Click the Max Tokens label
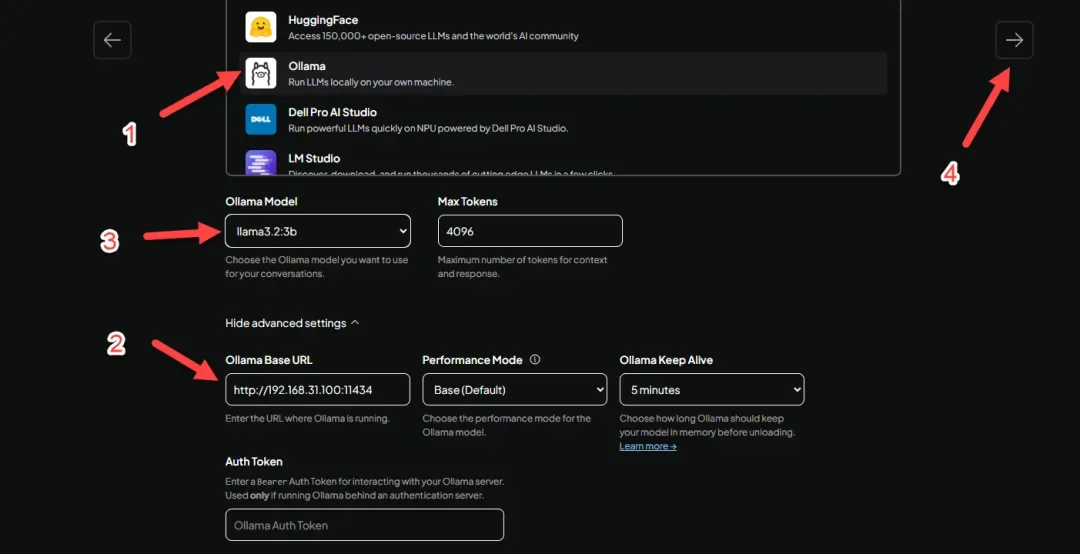Viewport: 1080px width, 554px height. (x=467, y=201)
